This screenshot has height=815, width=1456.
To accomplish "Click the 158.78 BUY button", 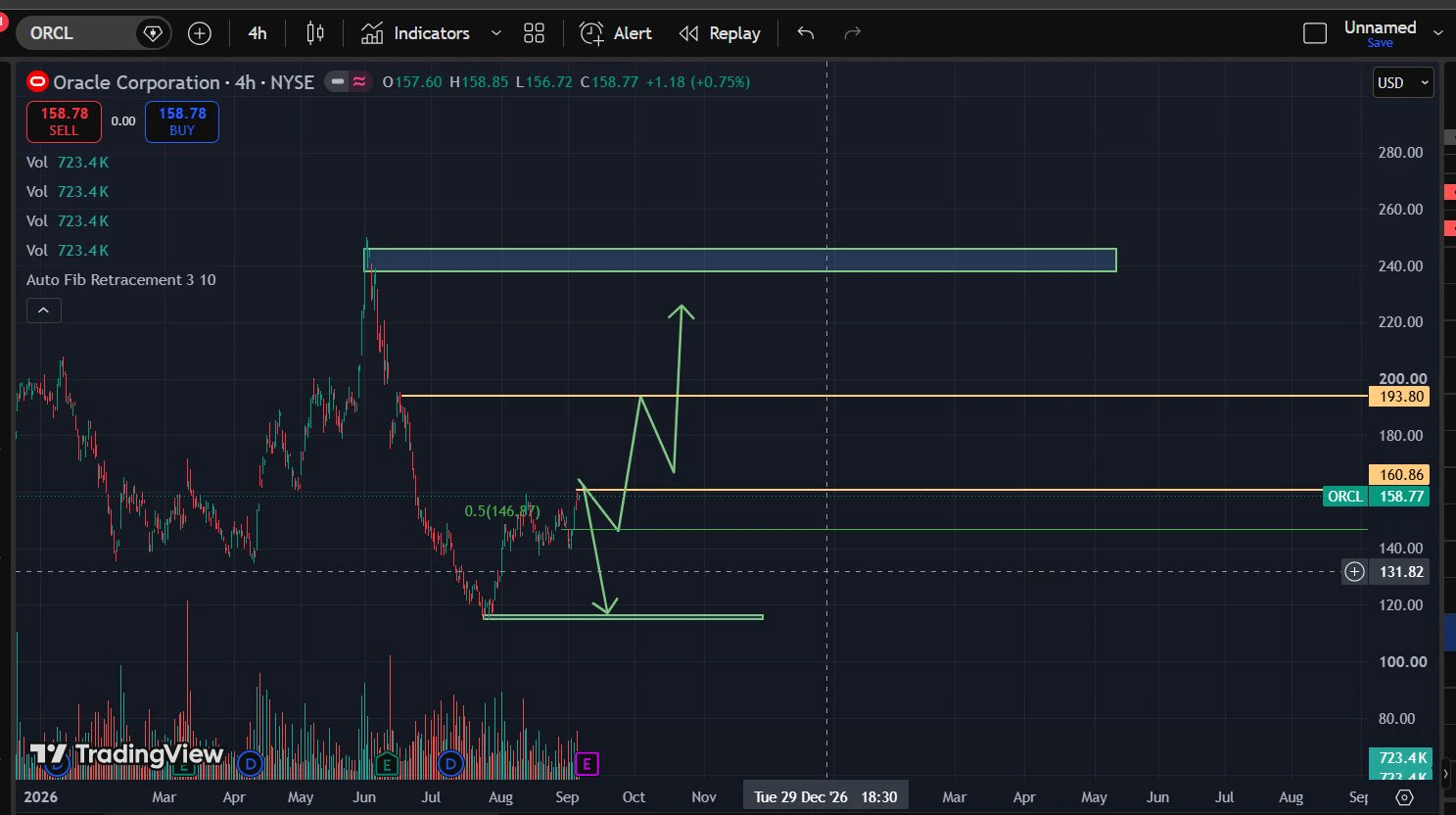I will [182, 121].
